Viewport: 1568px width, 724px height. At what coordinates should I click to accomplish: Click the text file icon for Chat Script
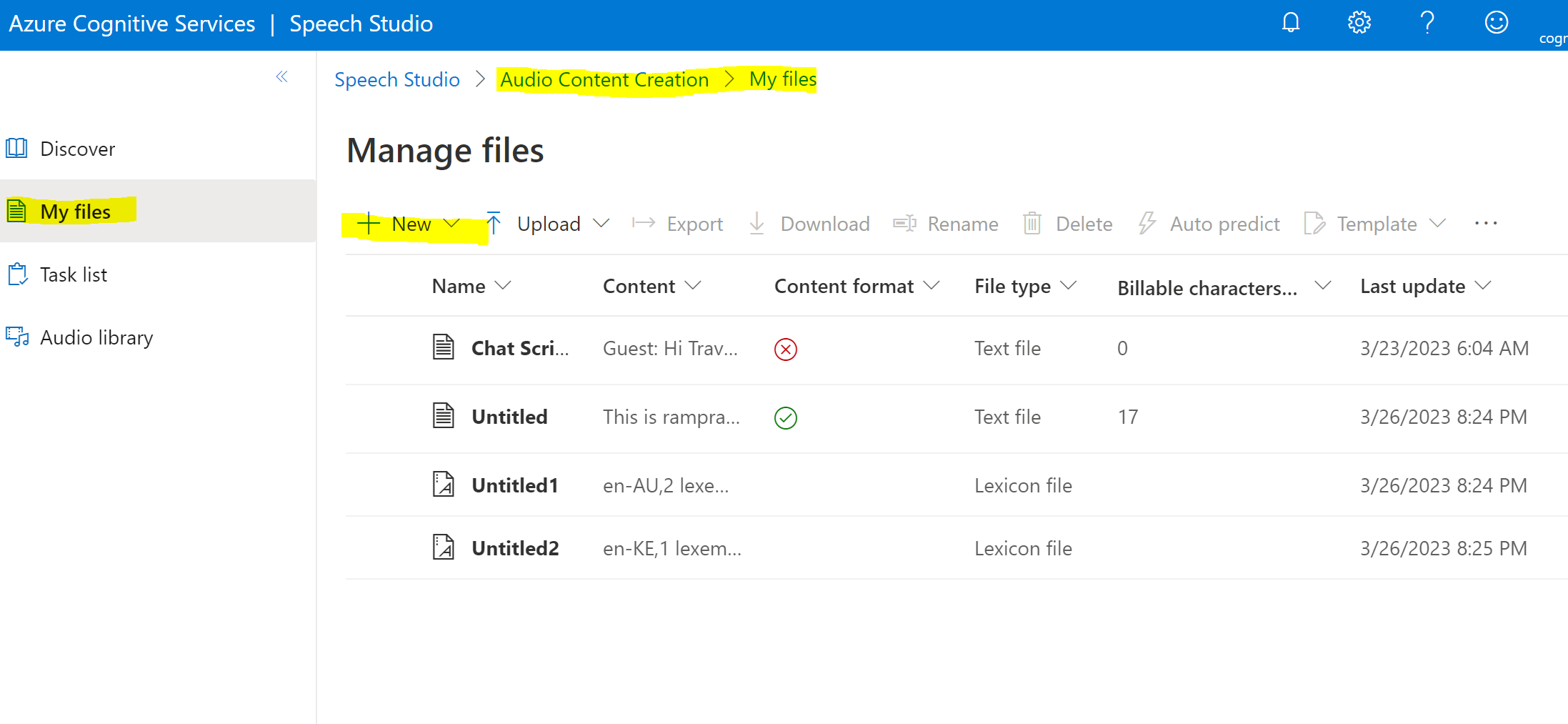tap(444, 347)
